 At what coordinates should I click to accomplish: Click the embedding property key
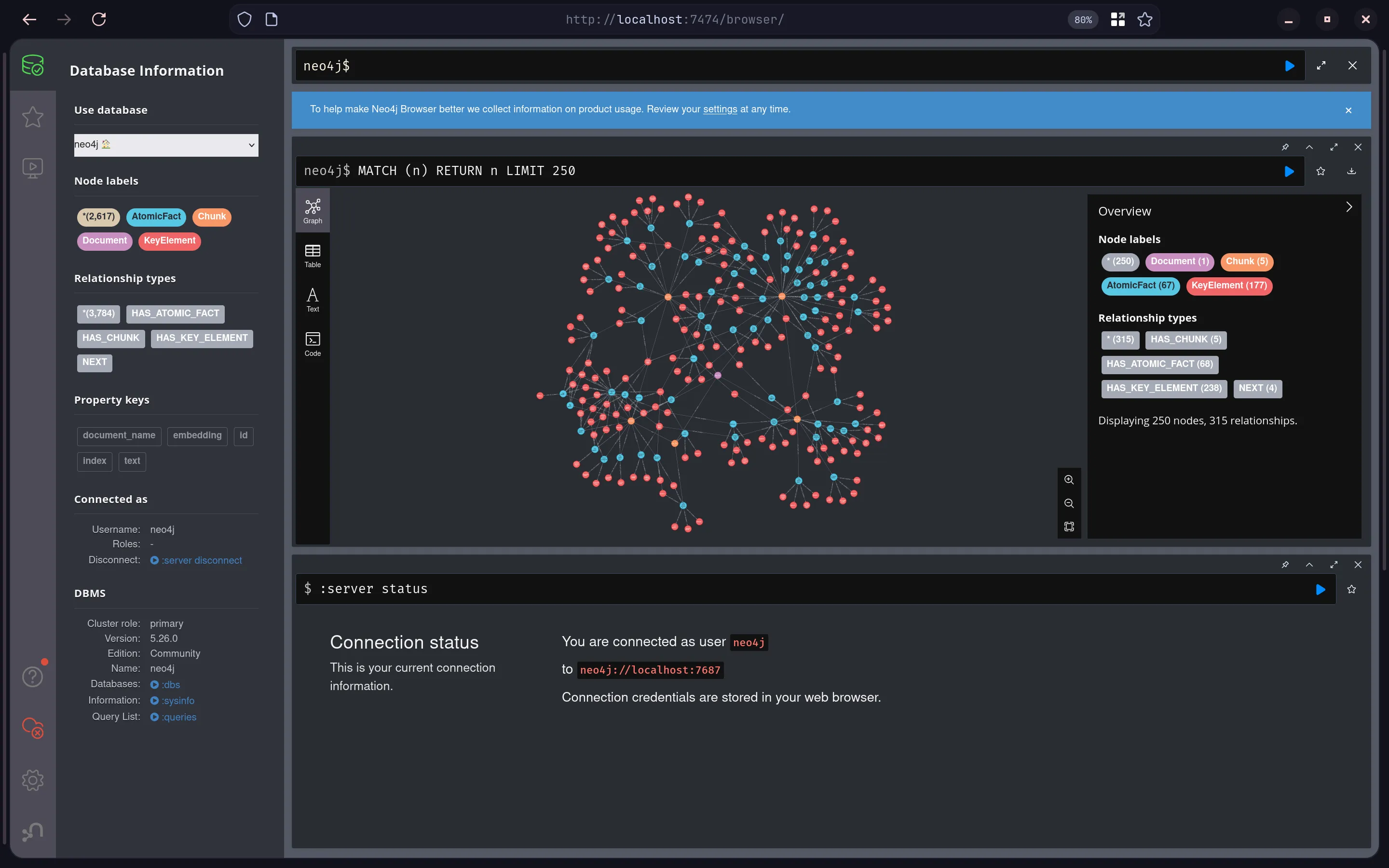pyautogui.click(x=197, y=436)
